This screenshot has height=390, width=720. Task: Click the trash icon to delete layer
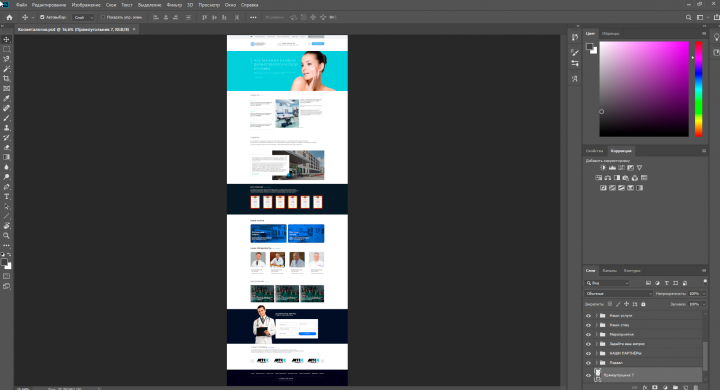[696, 387]
